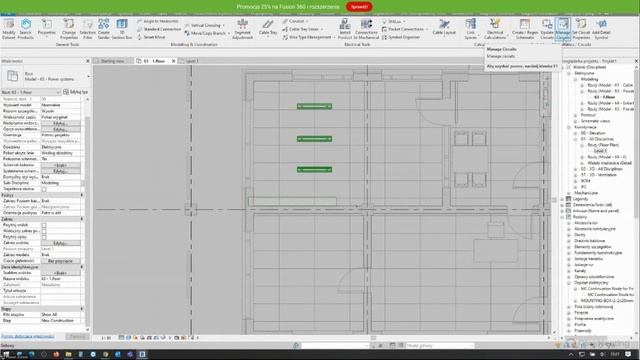Select Level 1 in project browser

(x=600, y=151)
